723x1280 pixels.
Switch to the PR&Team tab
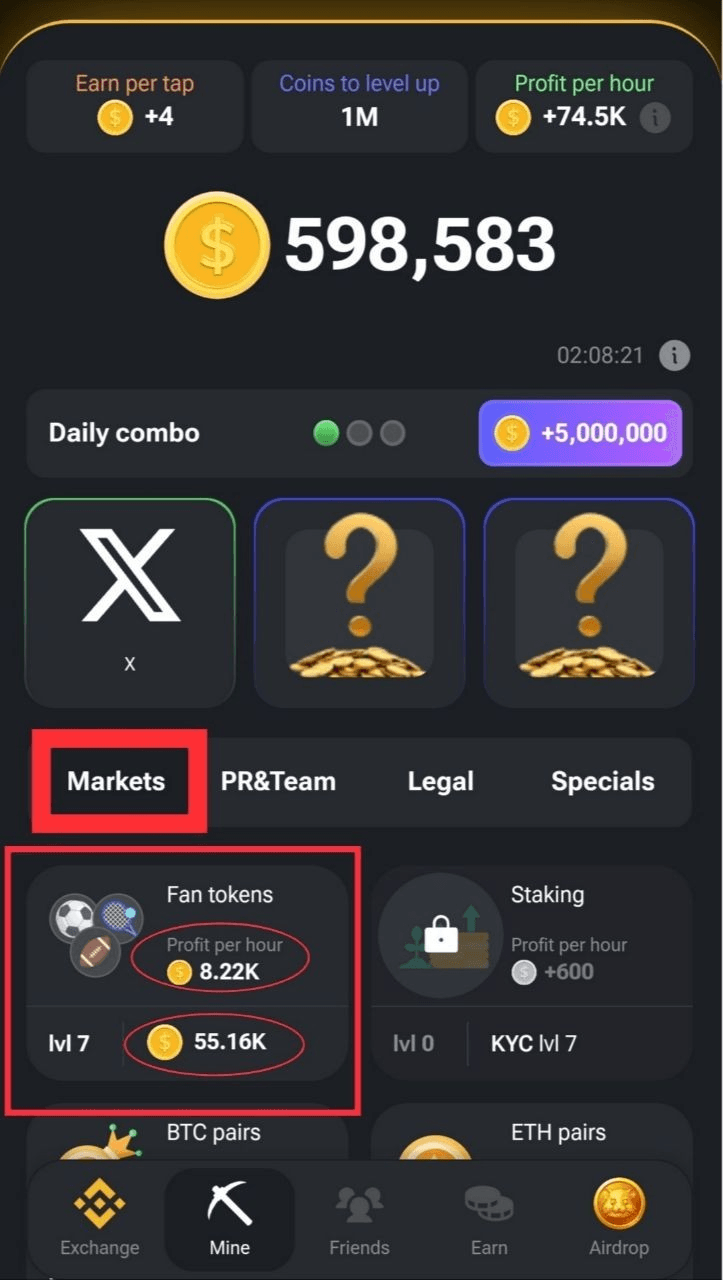pyautogui.click(x=278, y=781)
